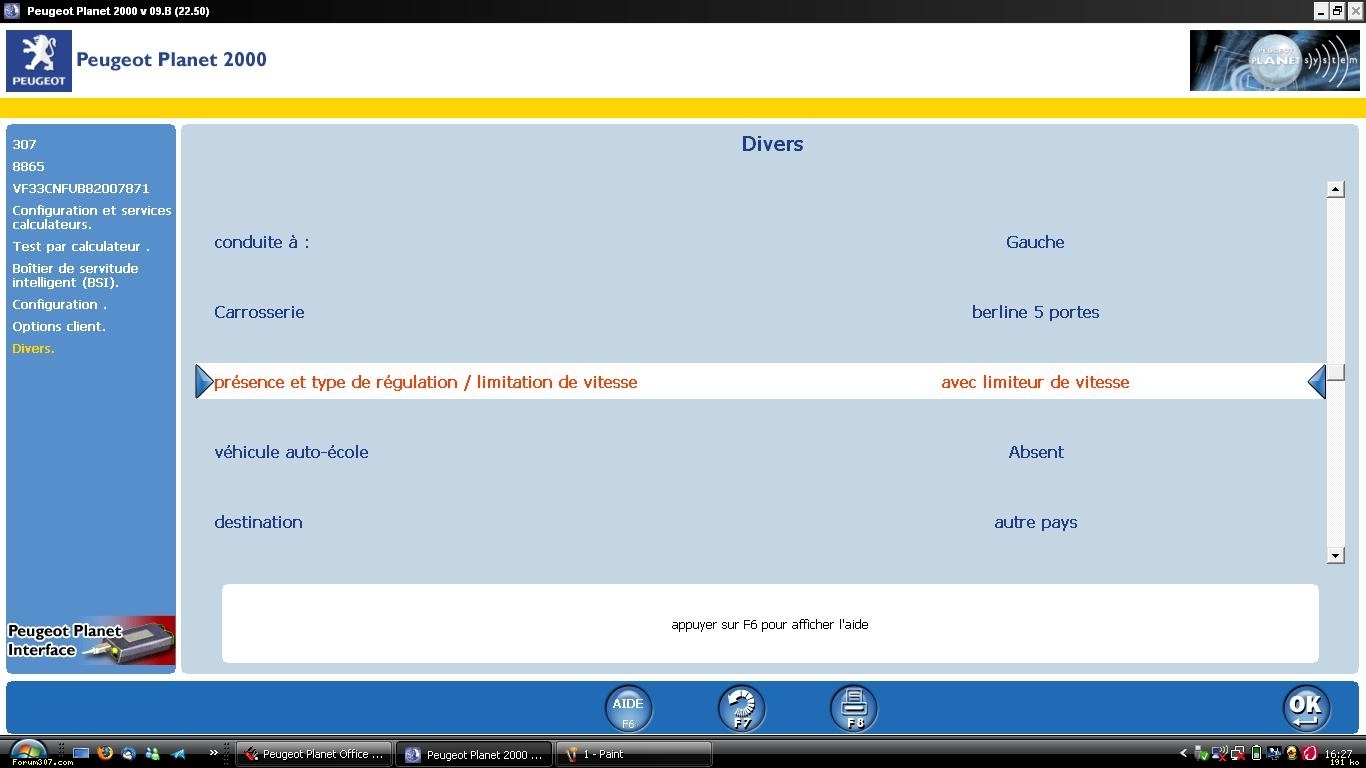The image size is (1366, 768).
Task: Click the blue monitor display tray icon
Action: coord(1274,753)
